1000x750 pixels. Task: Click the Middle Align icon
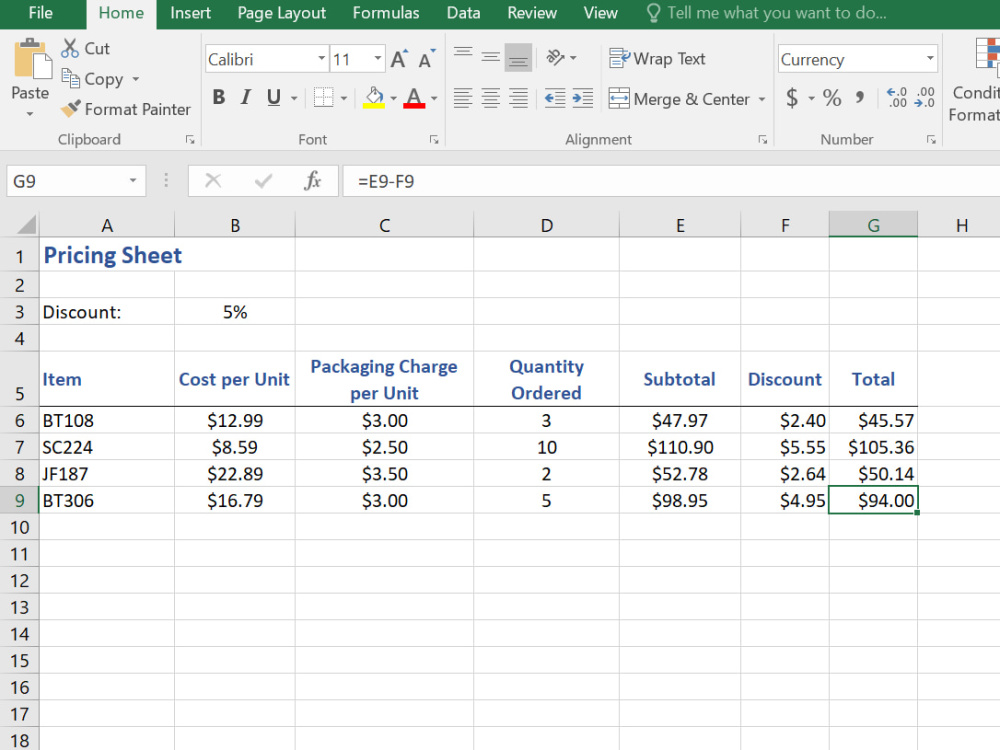[490, 58]
